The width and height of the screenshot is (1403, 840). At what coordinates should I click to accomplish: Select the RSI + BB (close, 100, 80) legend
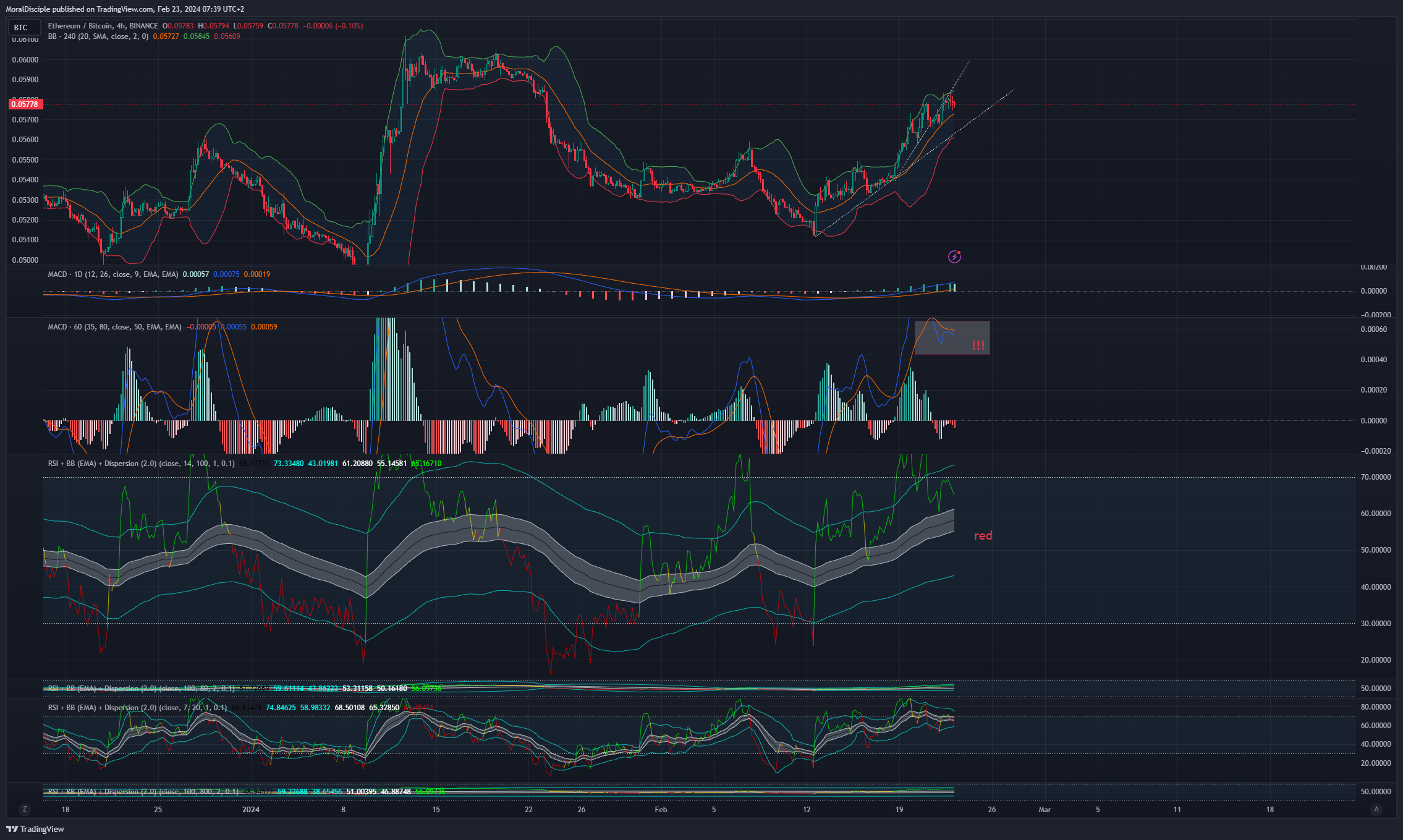point(141,689)
